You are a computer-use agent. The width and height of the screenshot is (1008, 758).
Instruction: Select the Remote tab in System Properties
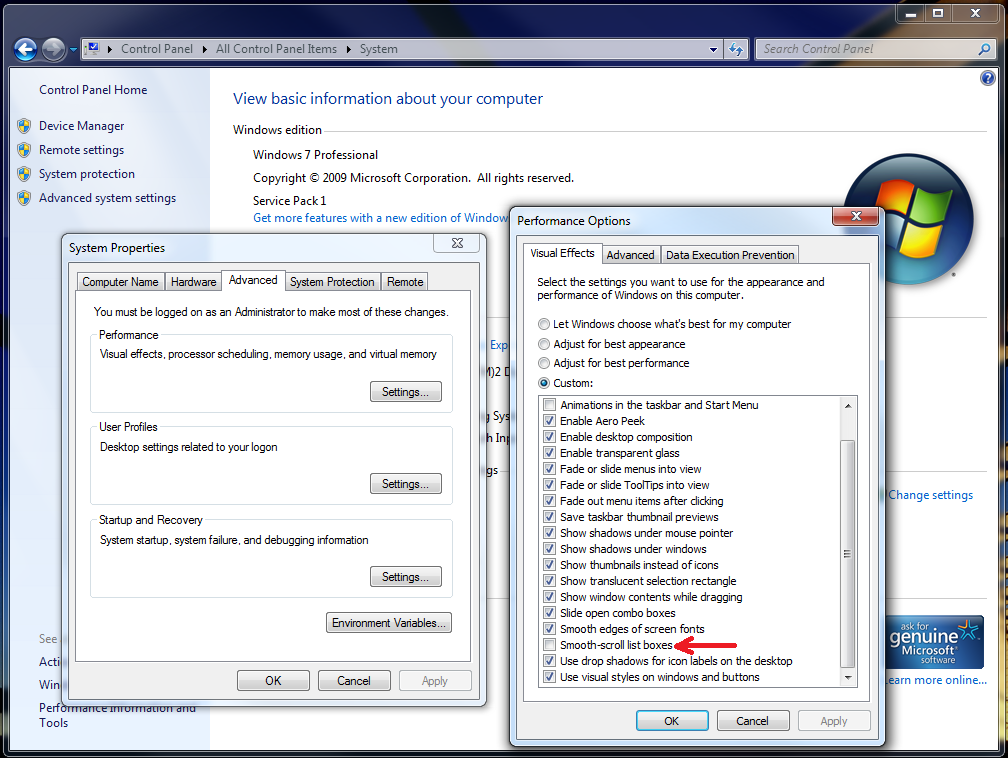pos(405,282)
